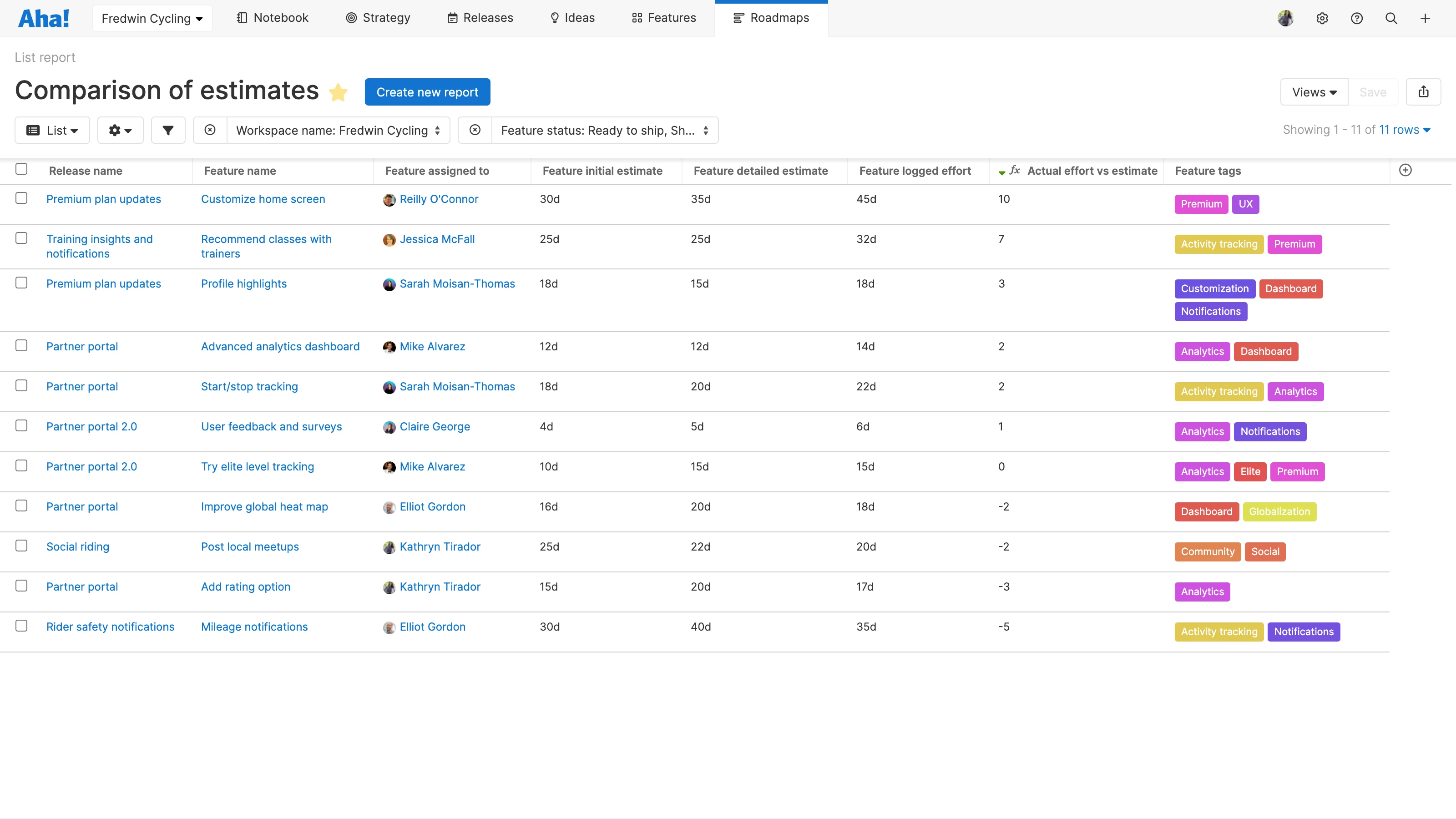Select the checkbox for Customize home screen row

[21, 198]
